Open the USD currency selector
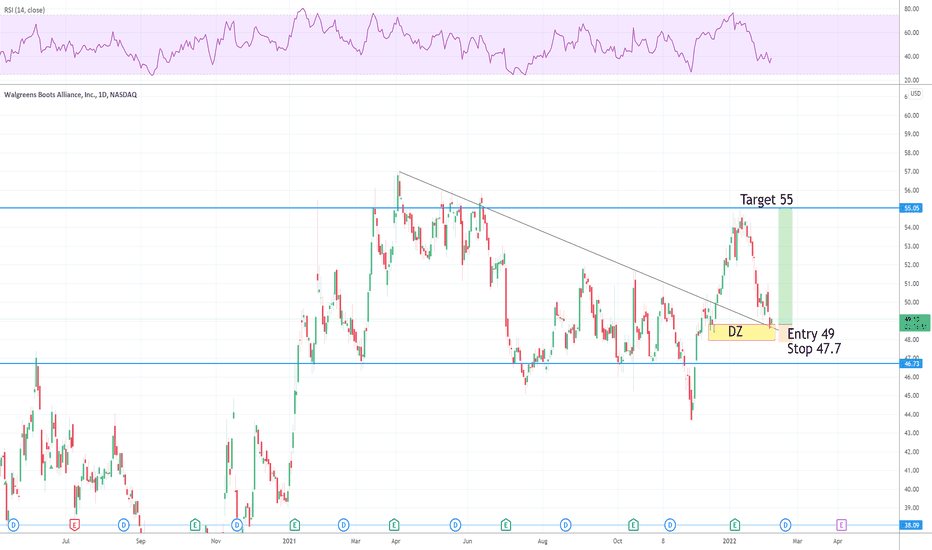 916,94
